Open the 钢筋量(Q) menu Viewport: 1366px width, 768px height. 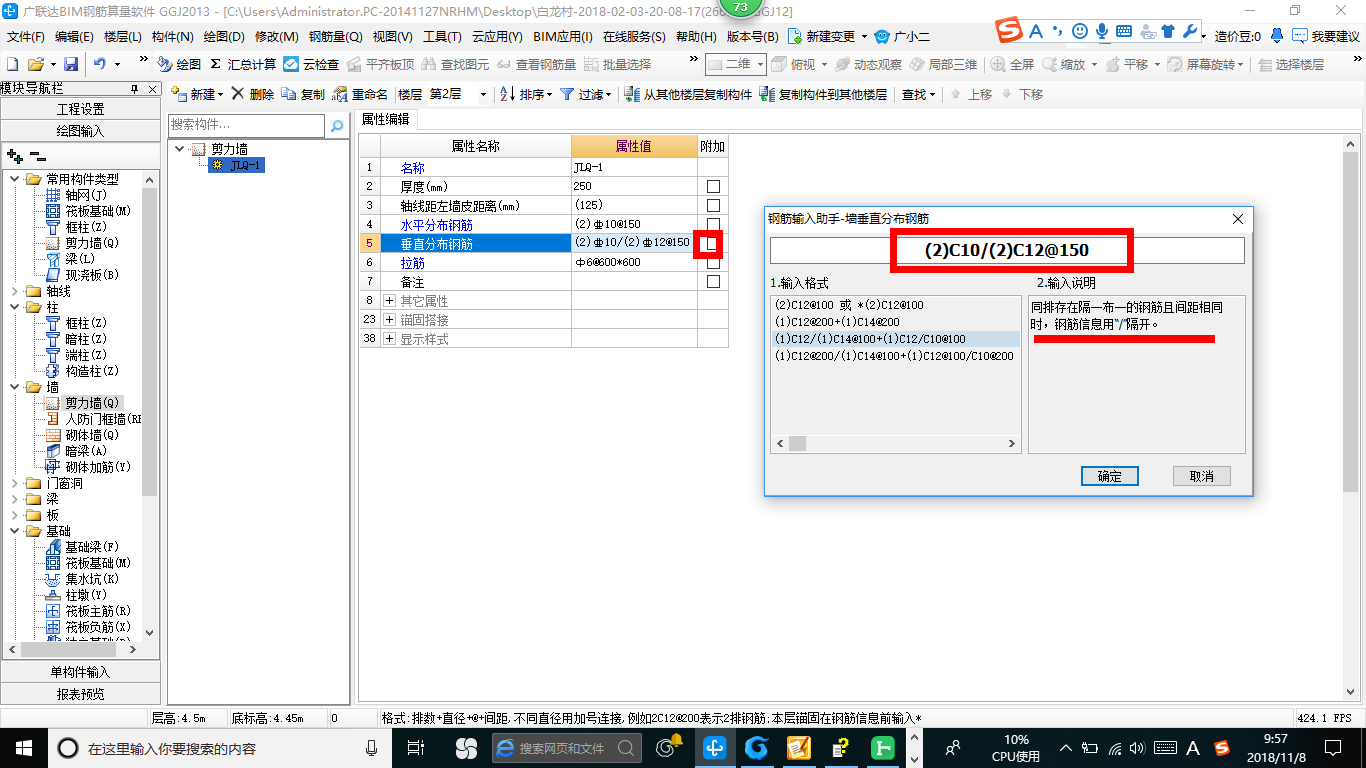335,36
